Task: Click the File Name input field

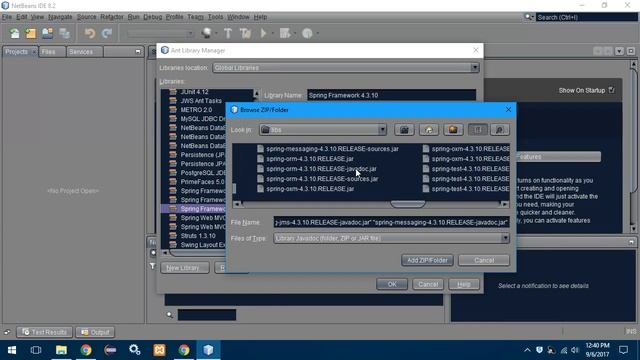Action: (391, 222)
